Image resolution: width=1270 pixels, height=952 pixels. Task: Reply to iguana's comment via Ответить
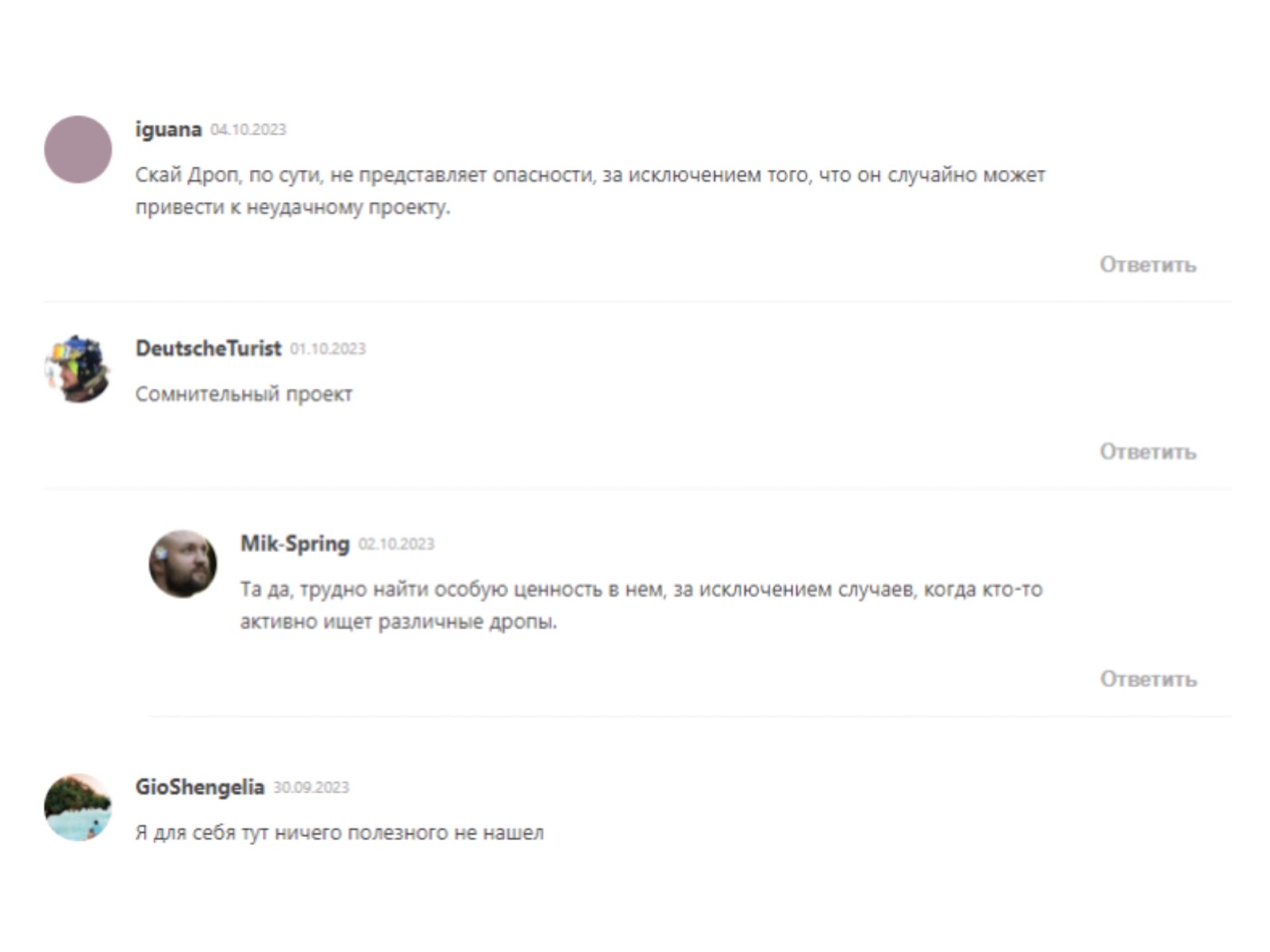pyautogui.click(x=1148, y=264)
